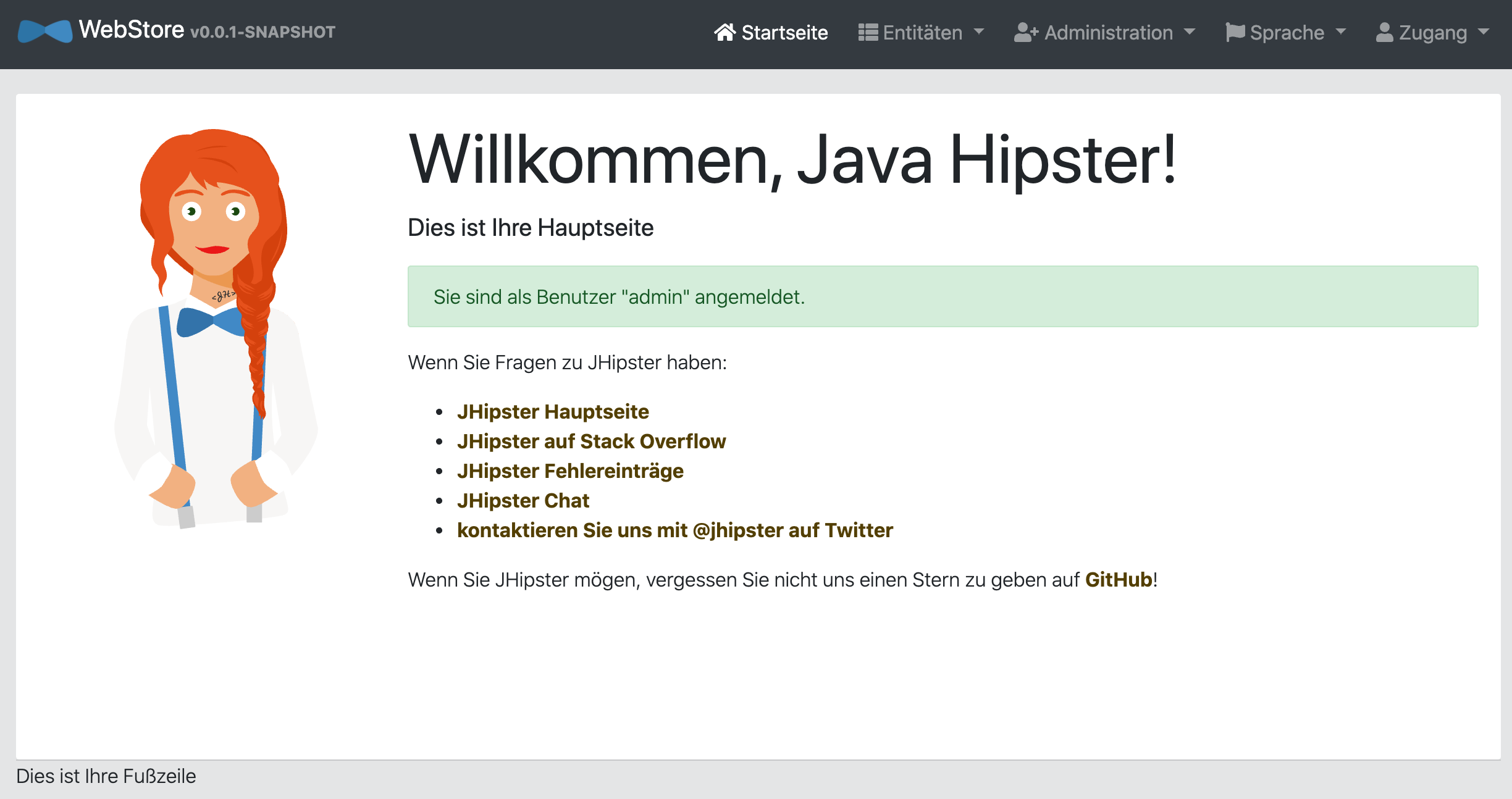Click the user icon beside Zugang

[x=1385, y=32]
